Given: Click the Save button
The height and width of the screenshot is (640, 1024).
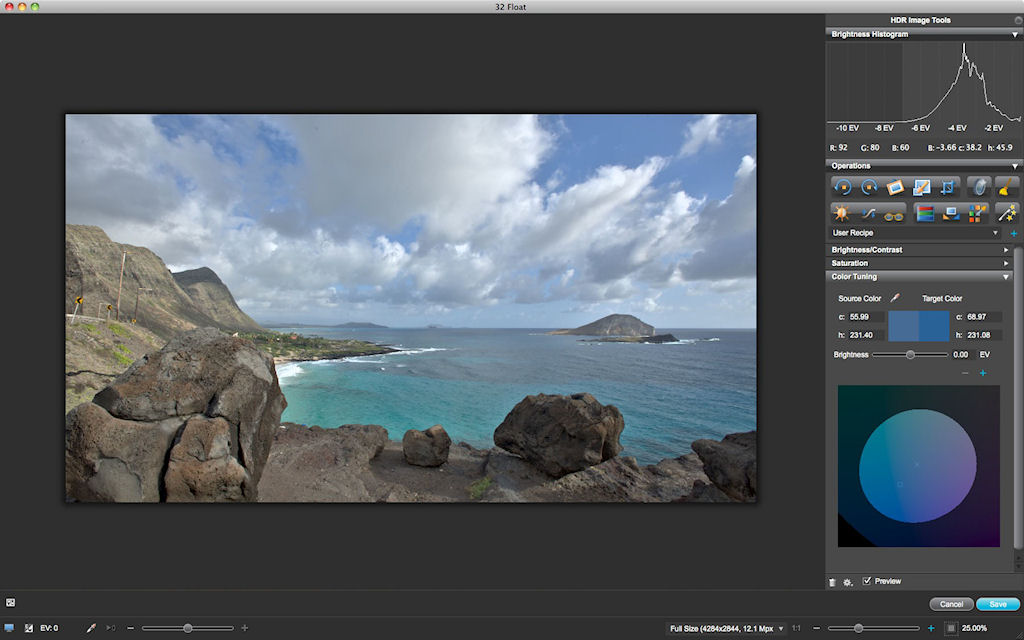Looking at the screenshot, I should point(997,604).
